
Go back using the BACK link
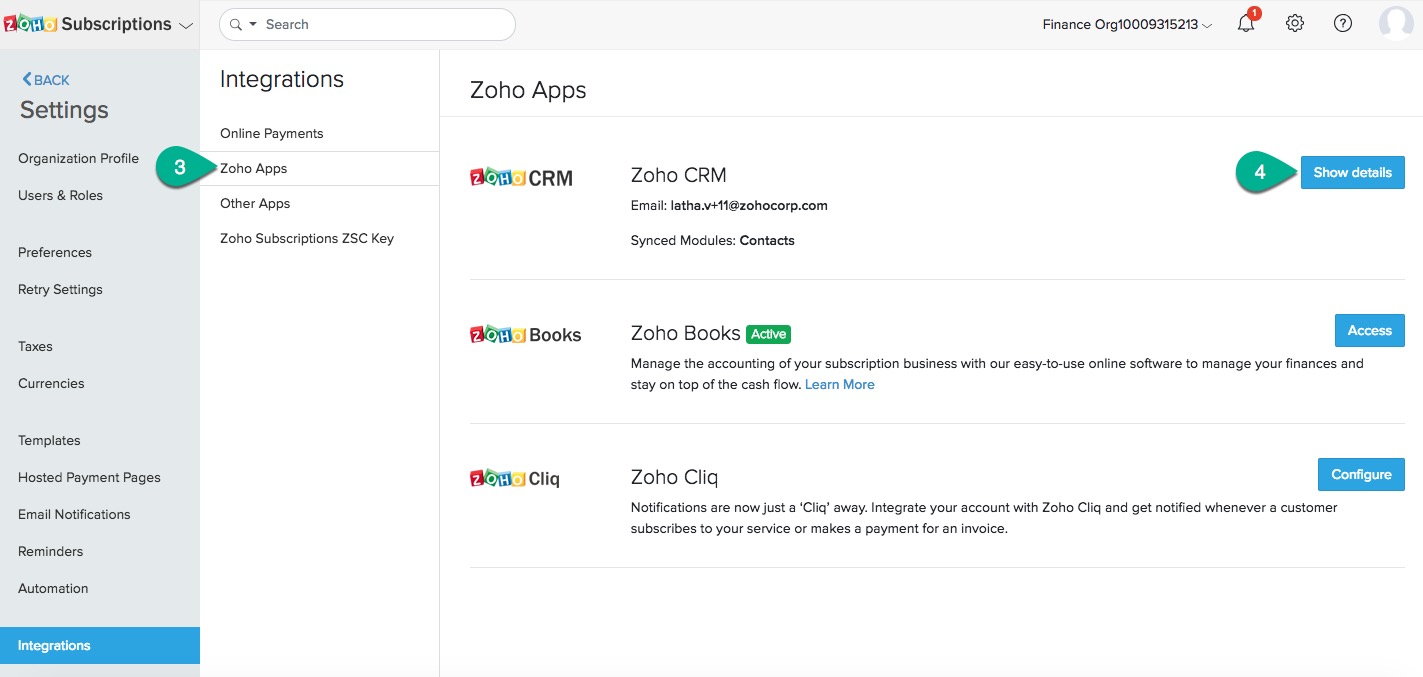click(x=46, y=80)
